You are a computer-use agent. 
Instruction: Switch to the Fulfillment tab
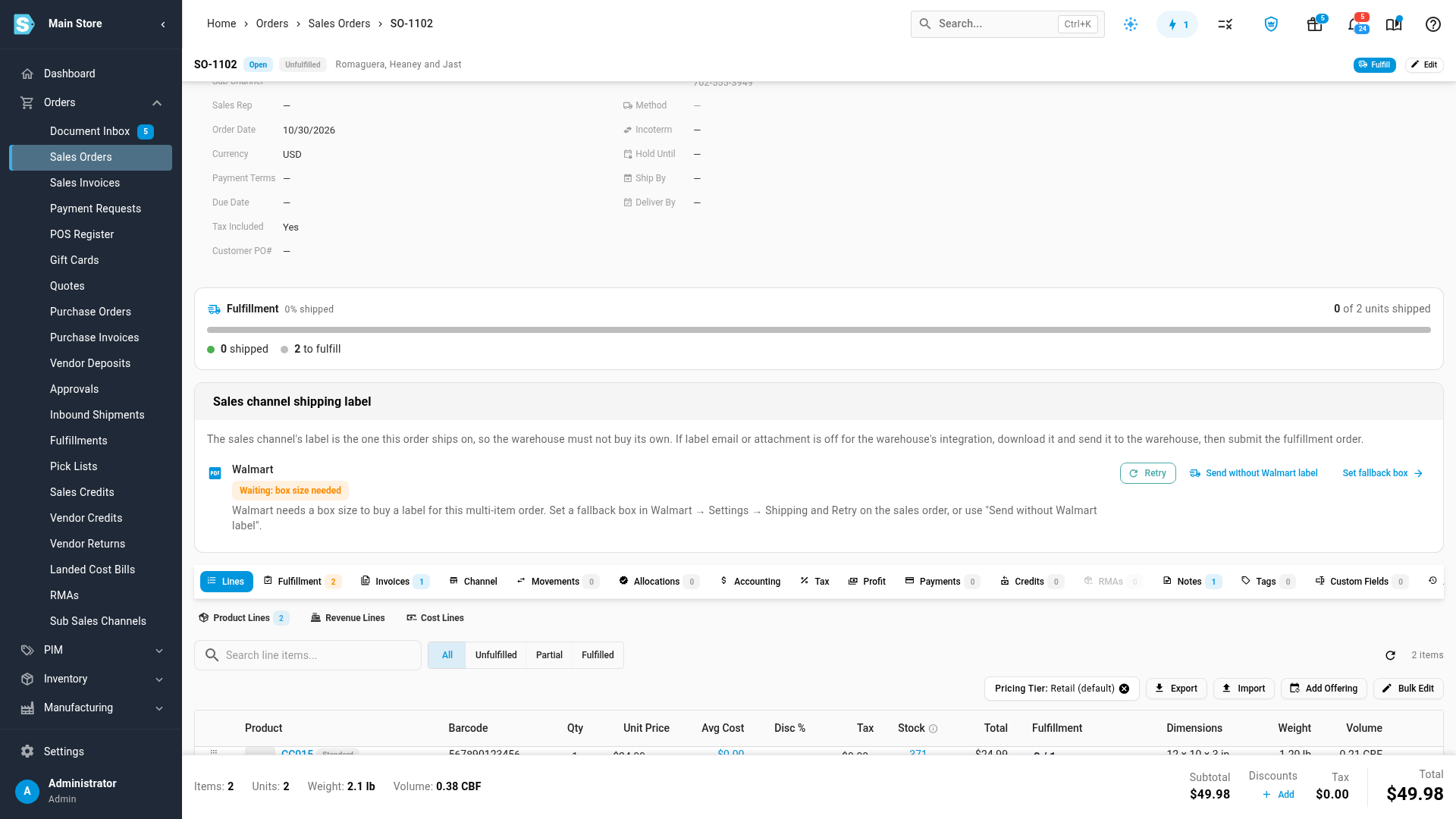click(303, 582)
